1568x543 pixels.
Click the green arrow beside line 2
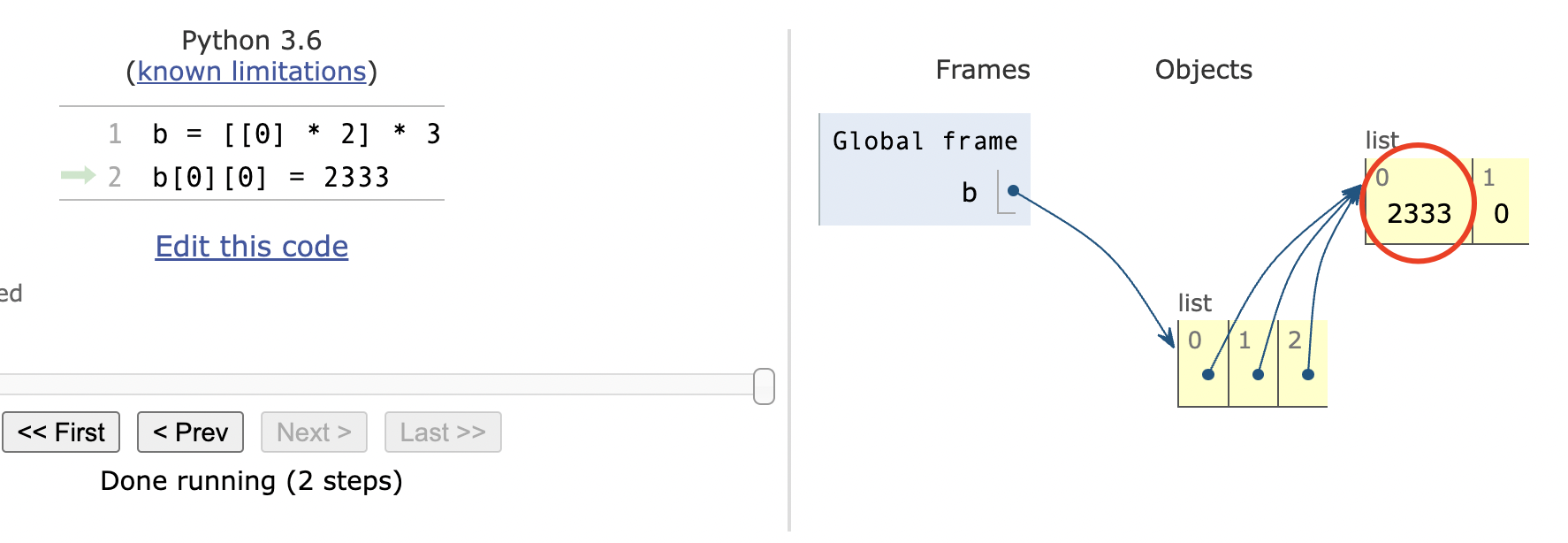[78, 176]
